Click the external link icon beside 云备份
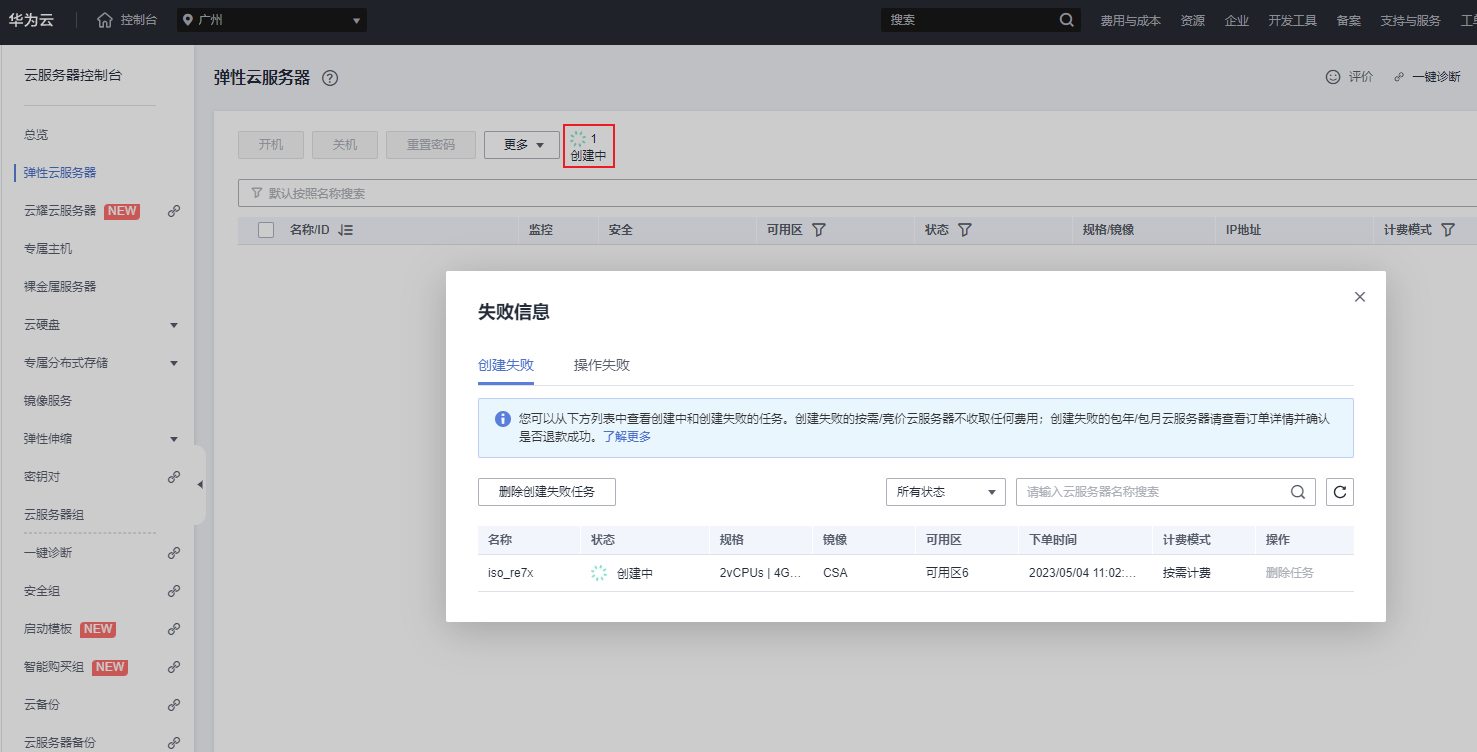 pos(175,704)
